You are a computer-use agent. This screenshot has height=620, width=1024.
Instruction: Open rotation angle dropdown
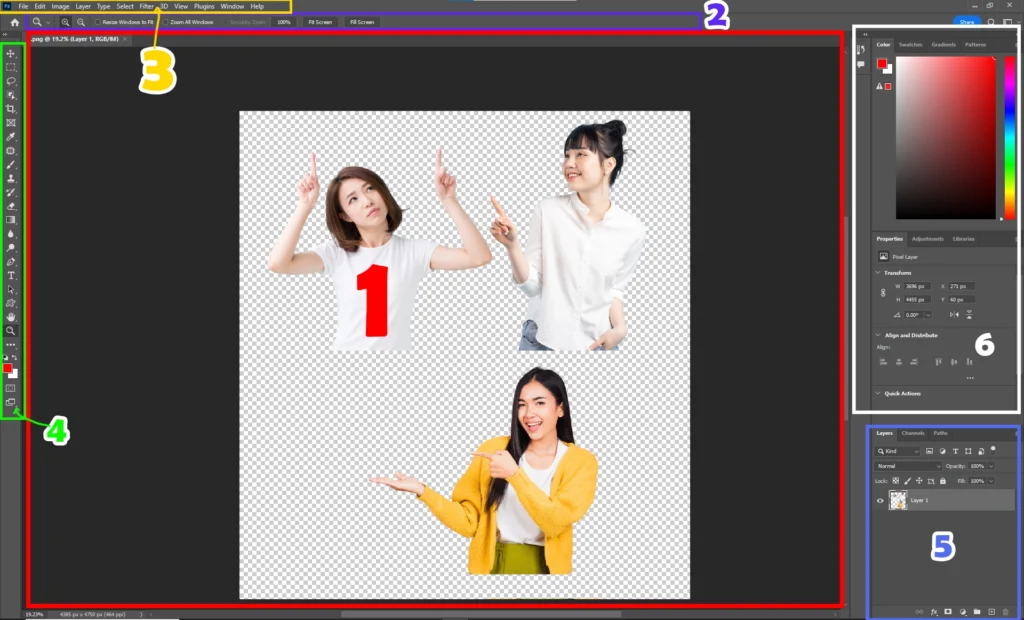point(927,315)
